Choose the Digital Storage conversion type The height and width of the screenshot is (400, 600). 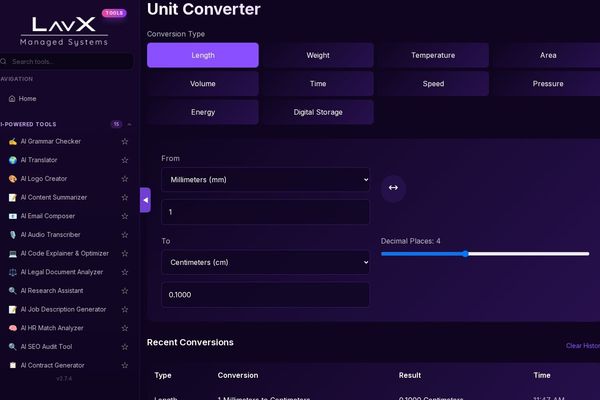point(318,112)
